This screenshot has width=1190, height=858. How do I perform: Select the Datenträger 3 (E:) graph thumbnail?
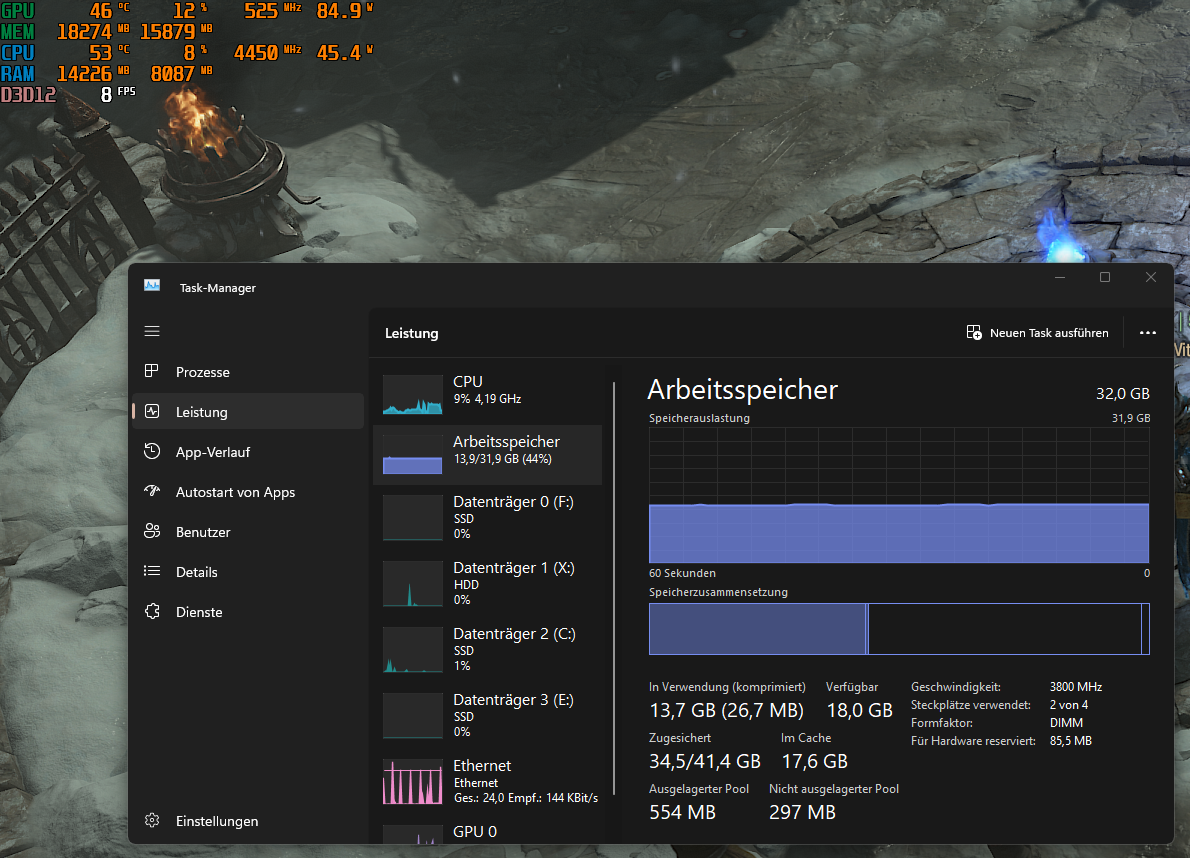[x=412, y=715]
